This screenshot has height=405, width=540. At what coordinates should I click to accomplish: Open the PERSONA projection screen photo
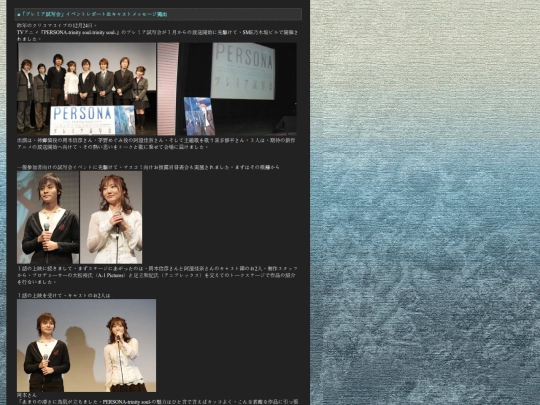(x=227, y=89)
